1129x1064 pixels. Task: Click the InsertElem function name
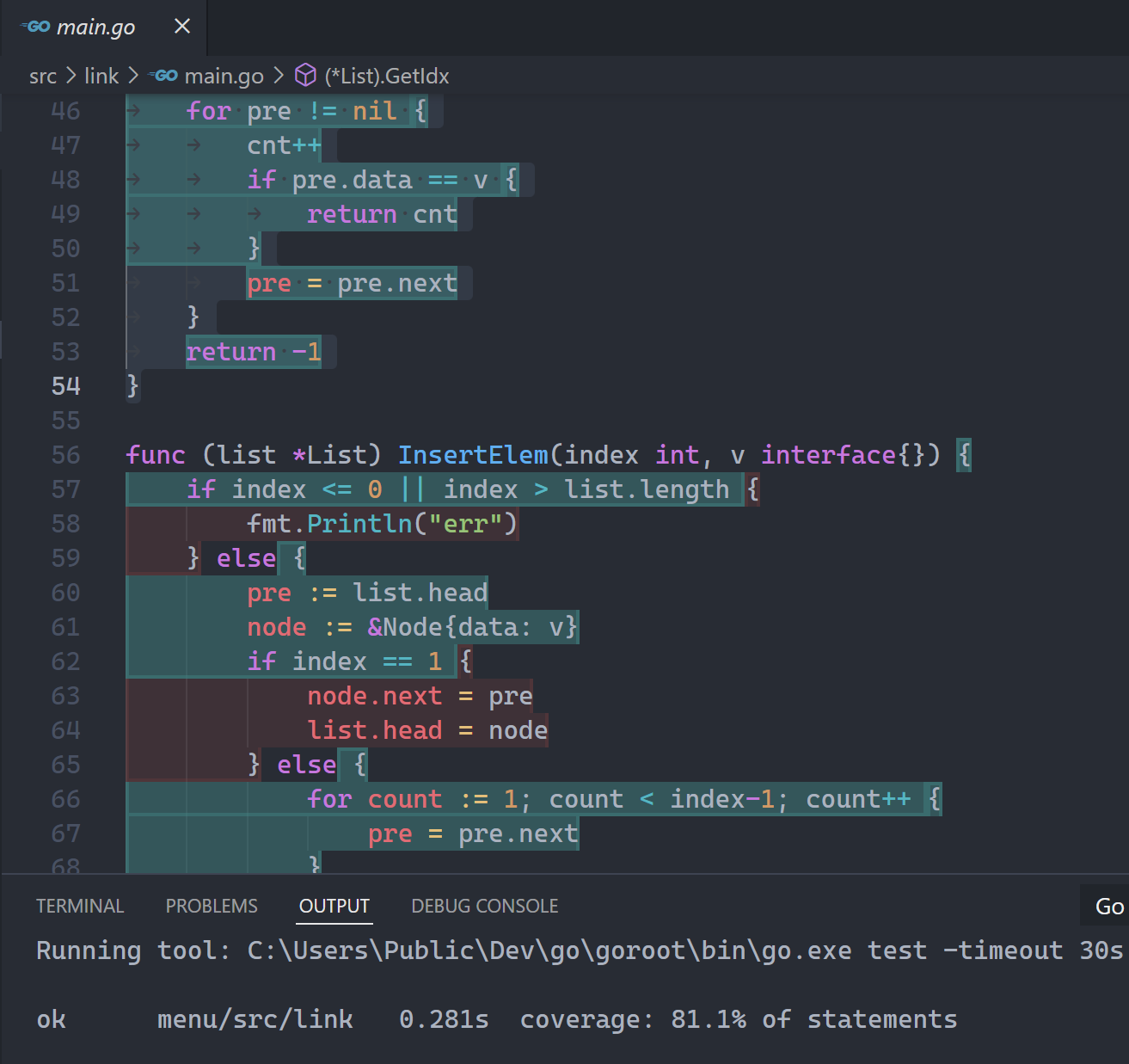[472, 455]
